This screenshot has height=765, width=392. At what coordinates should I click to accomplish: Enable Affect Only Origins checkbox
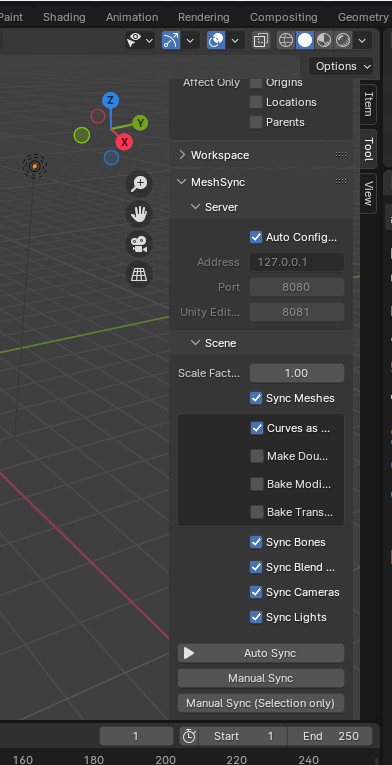256,82
